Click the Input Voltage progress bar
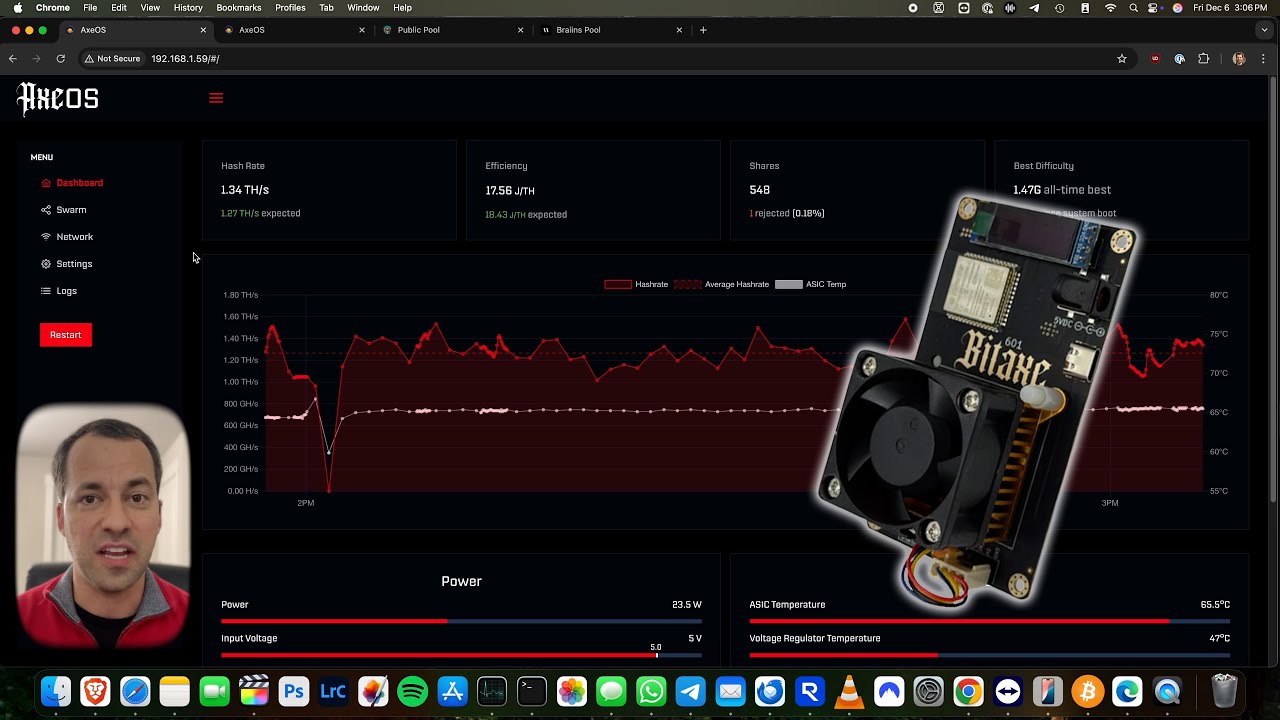 pos(461,655)
